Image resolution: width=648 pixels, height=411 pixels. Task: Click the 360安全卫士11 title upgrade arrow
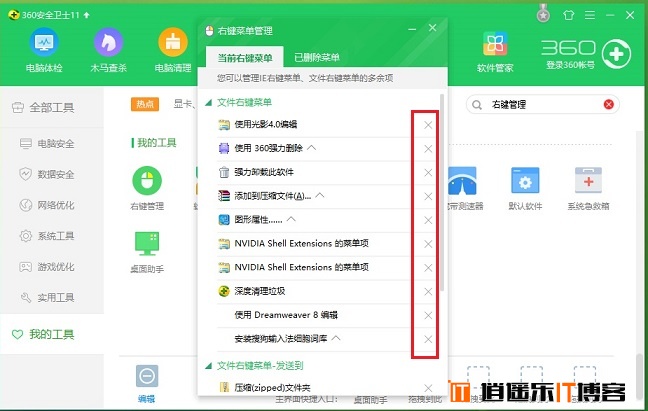[x=86, y=15]
